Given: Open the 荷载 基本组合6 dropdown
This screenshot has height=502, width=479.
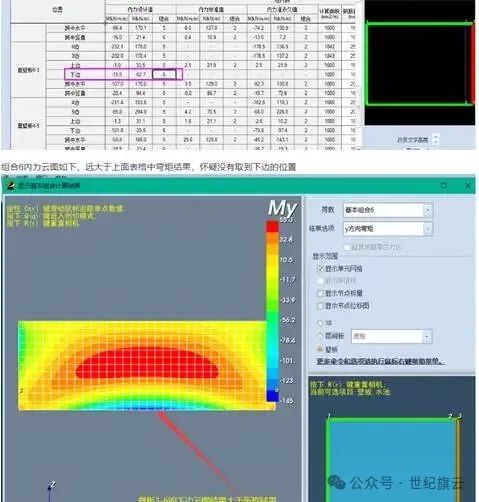Looking at the screenshot, I should tap(388, 210).
